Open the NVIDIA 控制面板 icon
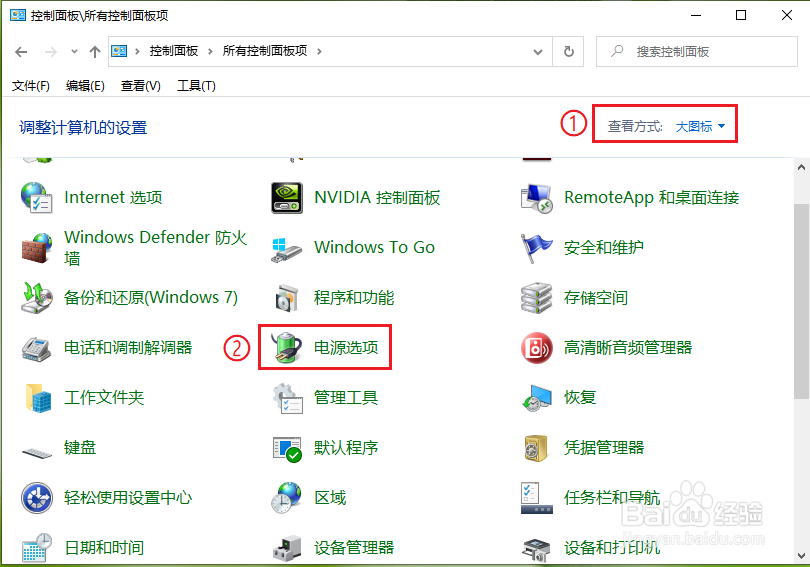This screenshot has height=567, width=810. [287, 197]
